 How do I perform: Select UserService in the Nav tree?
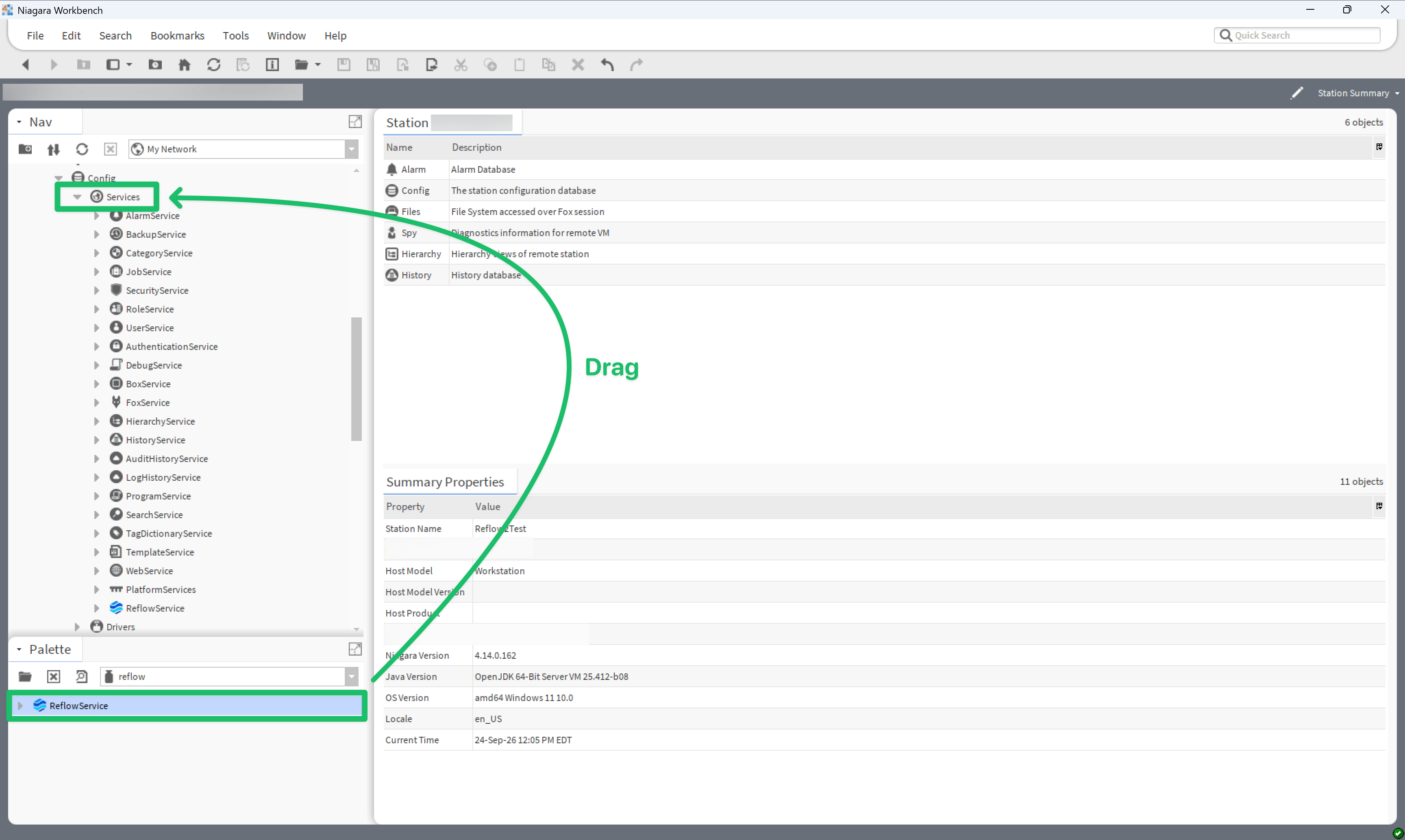point(150,328)
